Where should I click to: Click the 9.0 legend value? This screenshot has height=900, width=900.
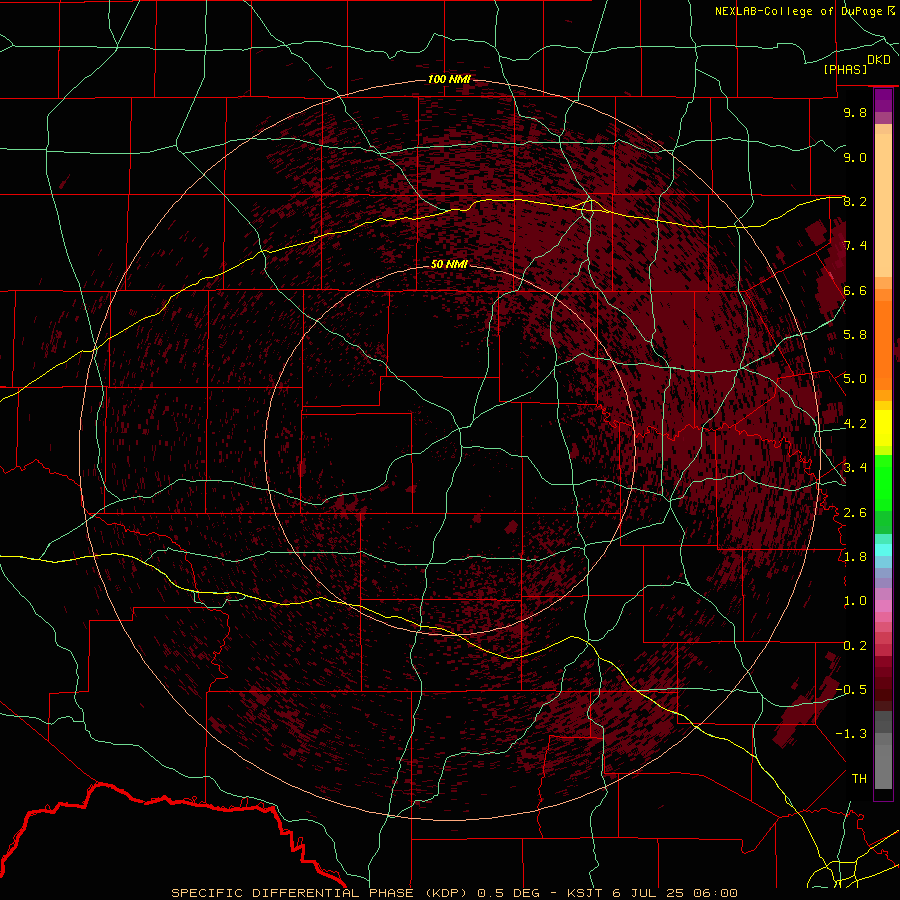[x=855, y=157]
